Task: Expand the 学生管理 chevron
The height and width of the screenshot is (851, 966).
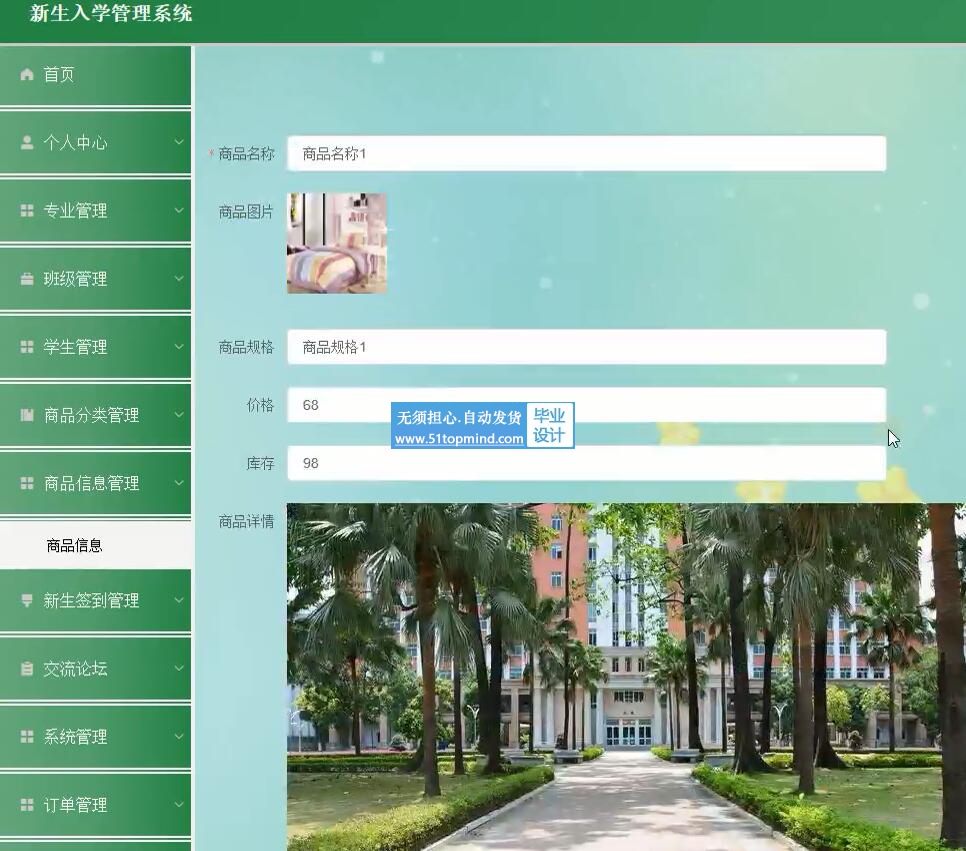Action: 179,347
